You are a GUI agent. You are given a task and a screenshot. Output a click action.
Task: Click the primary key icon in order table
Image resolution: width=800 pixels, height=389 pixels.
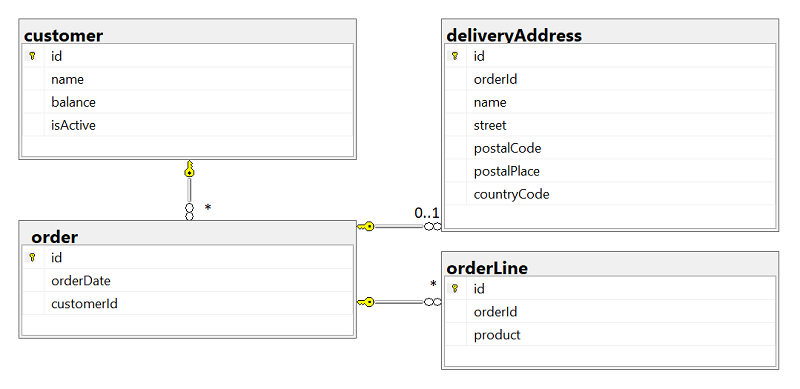33,258
